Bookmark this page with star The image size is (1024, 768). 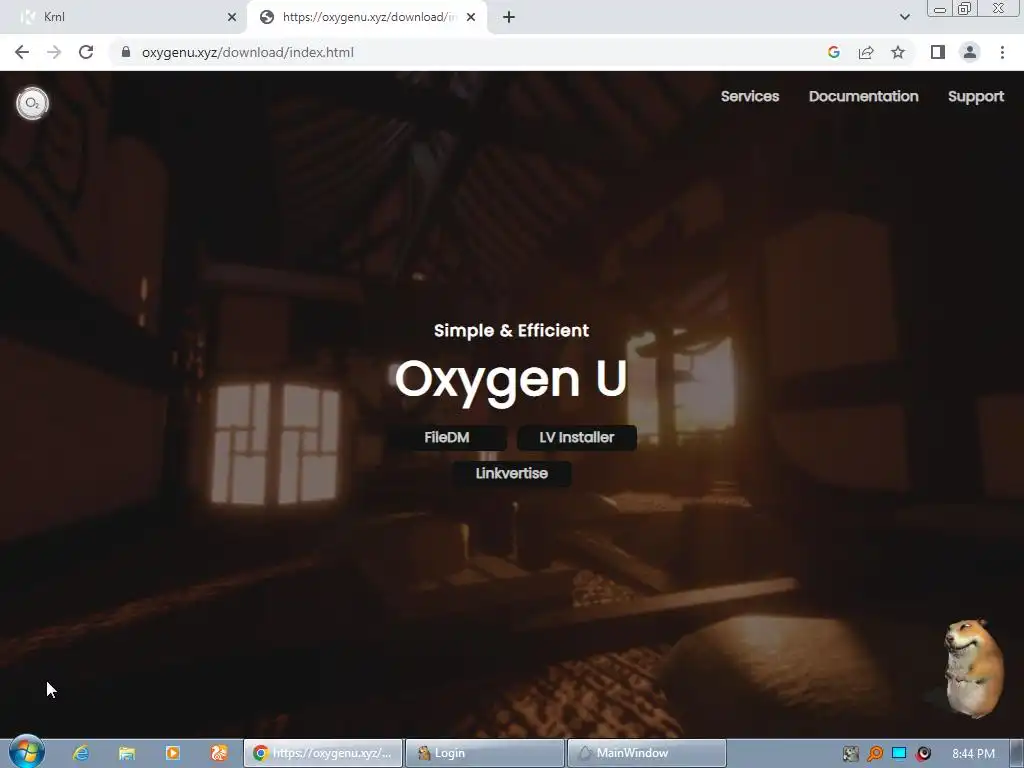pyautogui.click(x=898, y=52)
